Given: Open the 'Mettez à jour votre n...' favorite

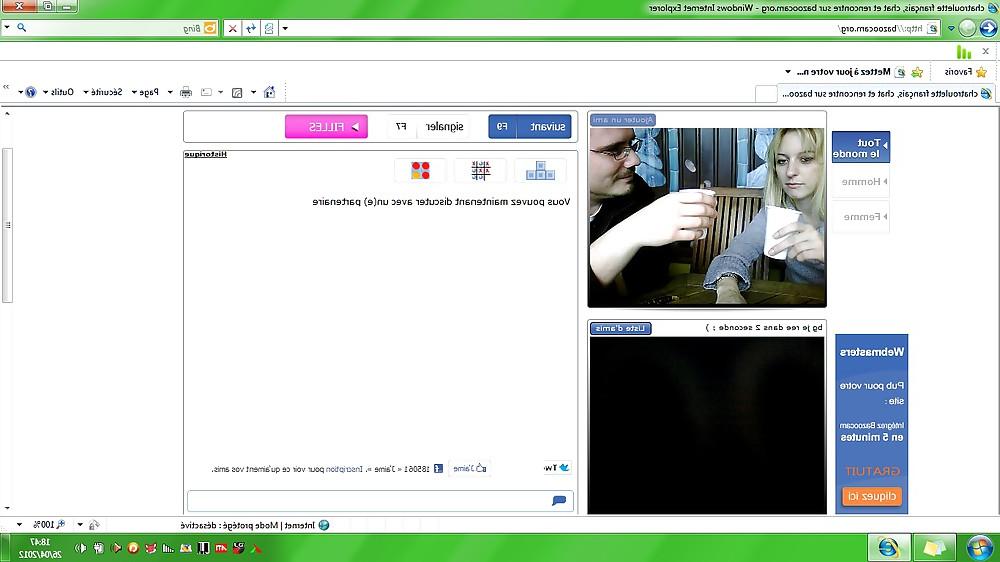Looking at the screenshot, I should (851, 72).
